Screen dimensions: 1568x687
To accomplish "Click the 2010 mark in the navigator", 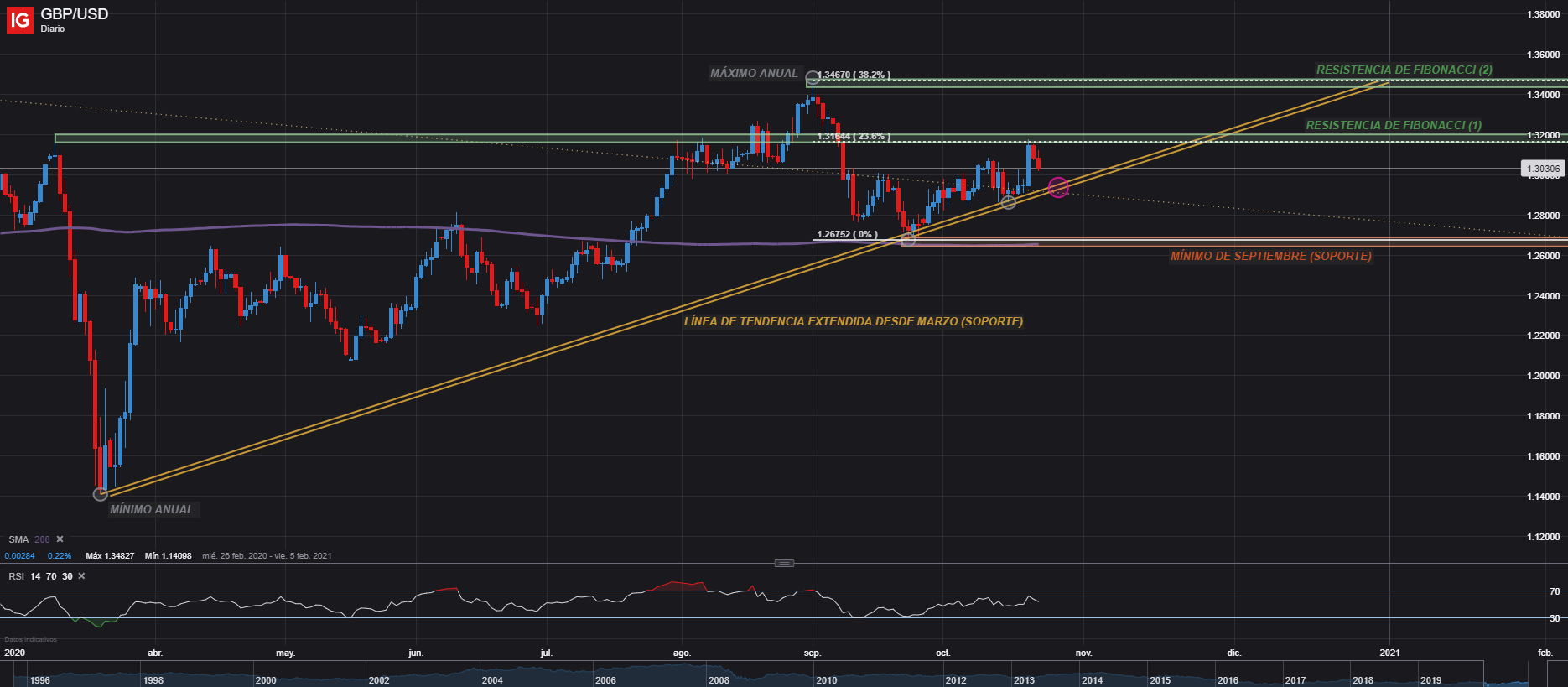I will click(x=827, y=680).
